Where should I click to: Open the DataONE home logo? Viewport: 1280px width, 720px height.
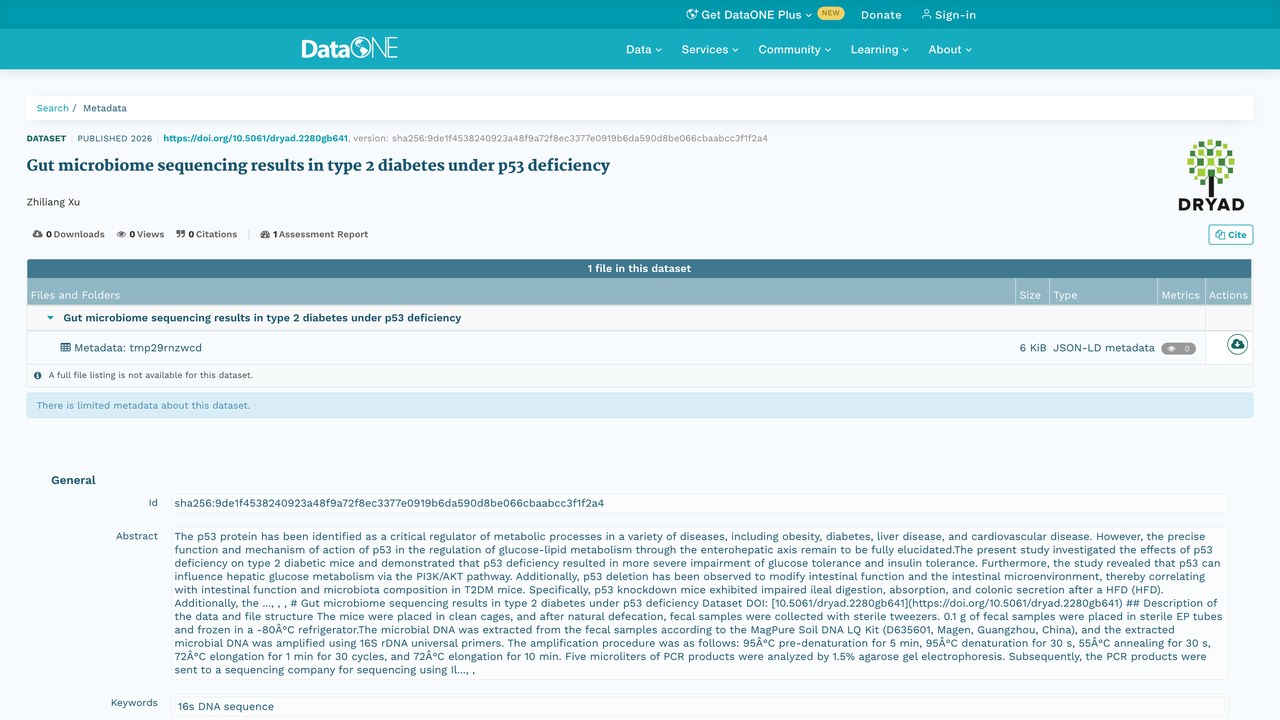click(350, 48)
